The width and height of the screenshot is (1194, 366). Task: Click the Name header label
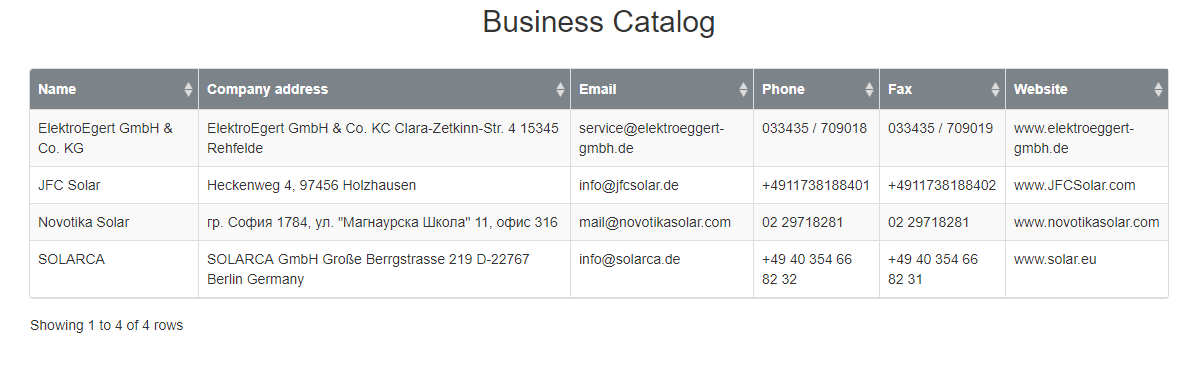57,89
